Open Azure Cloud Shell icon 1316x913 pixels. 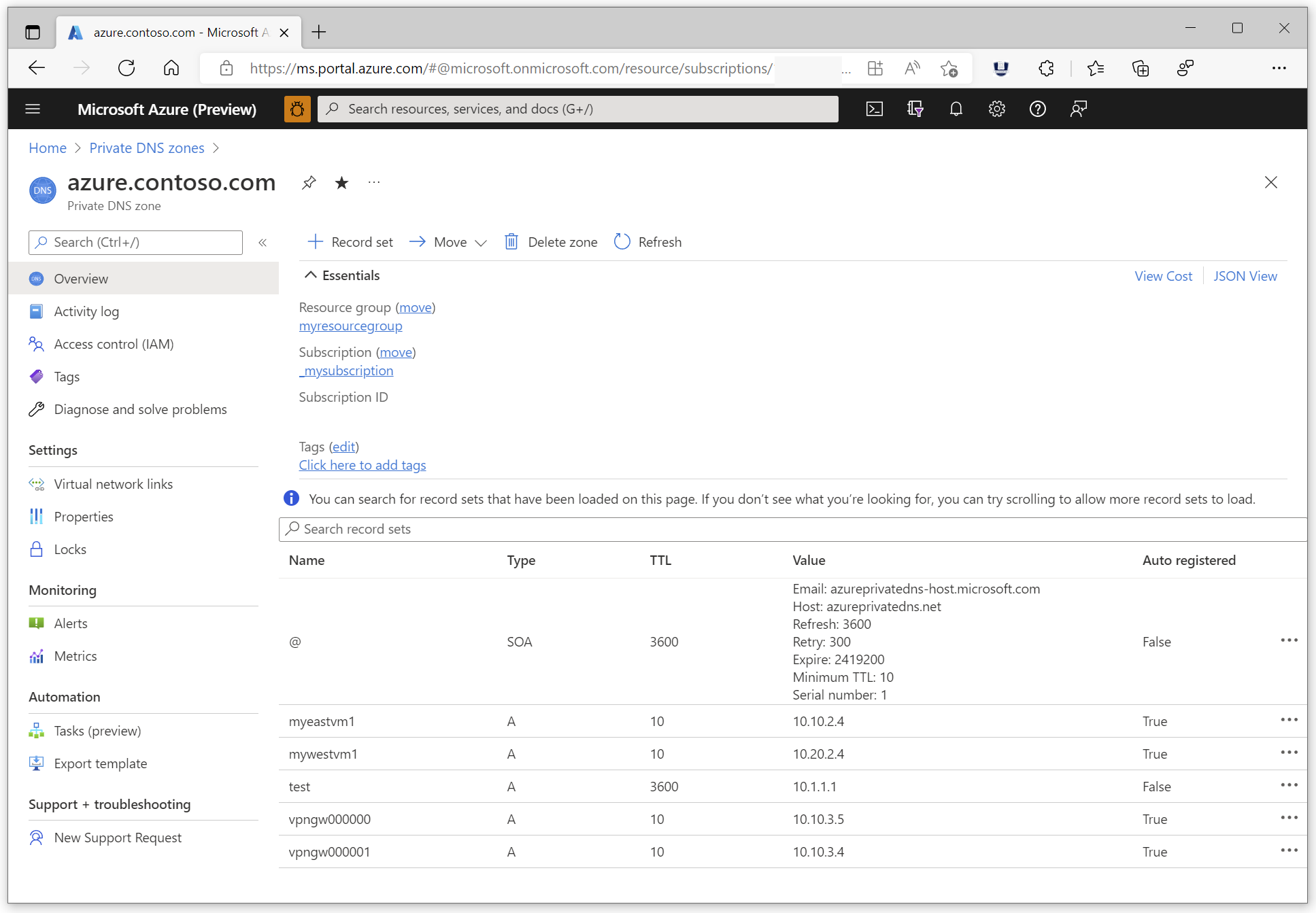point(874,109)
